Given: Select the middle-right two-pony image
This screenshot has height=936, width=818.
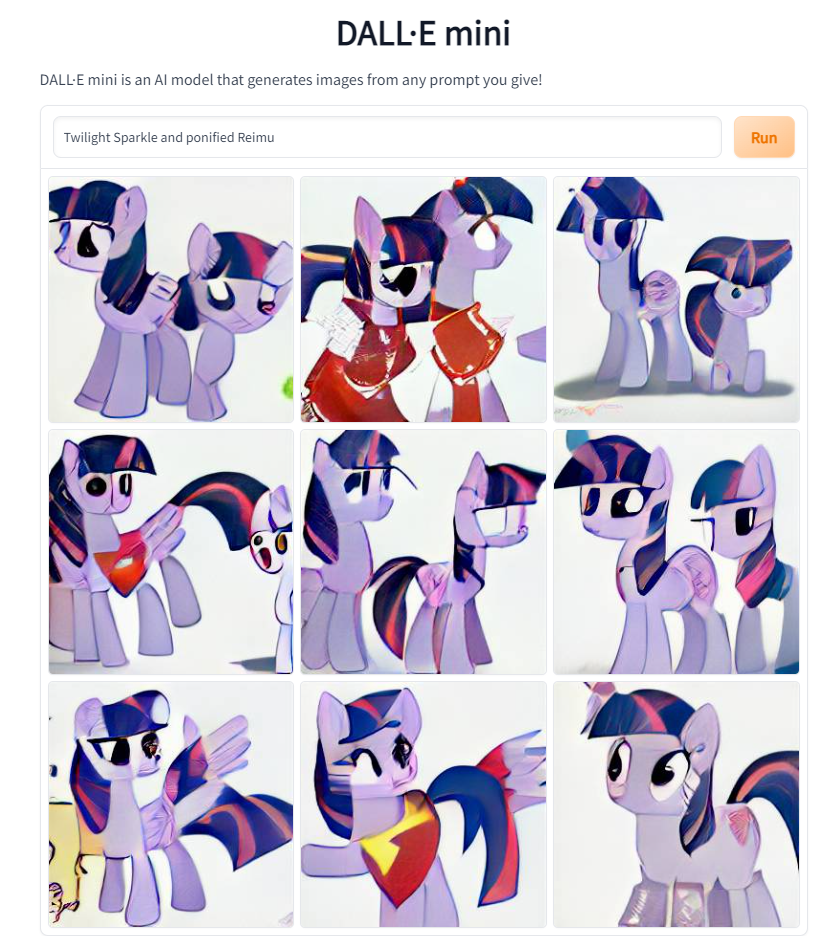Looking at the screenshot, I should tap(676, 552).
